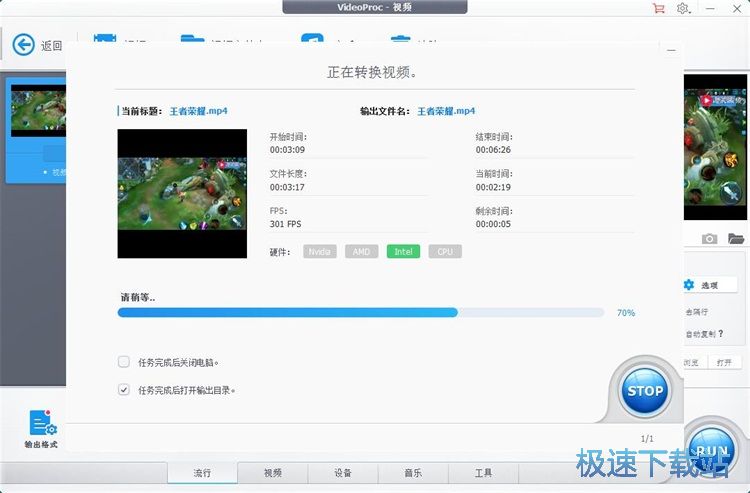Click output file name 王者荣耀.mp4

[x=446, y=111]
